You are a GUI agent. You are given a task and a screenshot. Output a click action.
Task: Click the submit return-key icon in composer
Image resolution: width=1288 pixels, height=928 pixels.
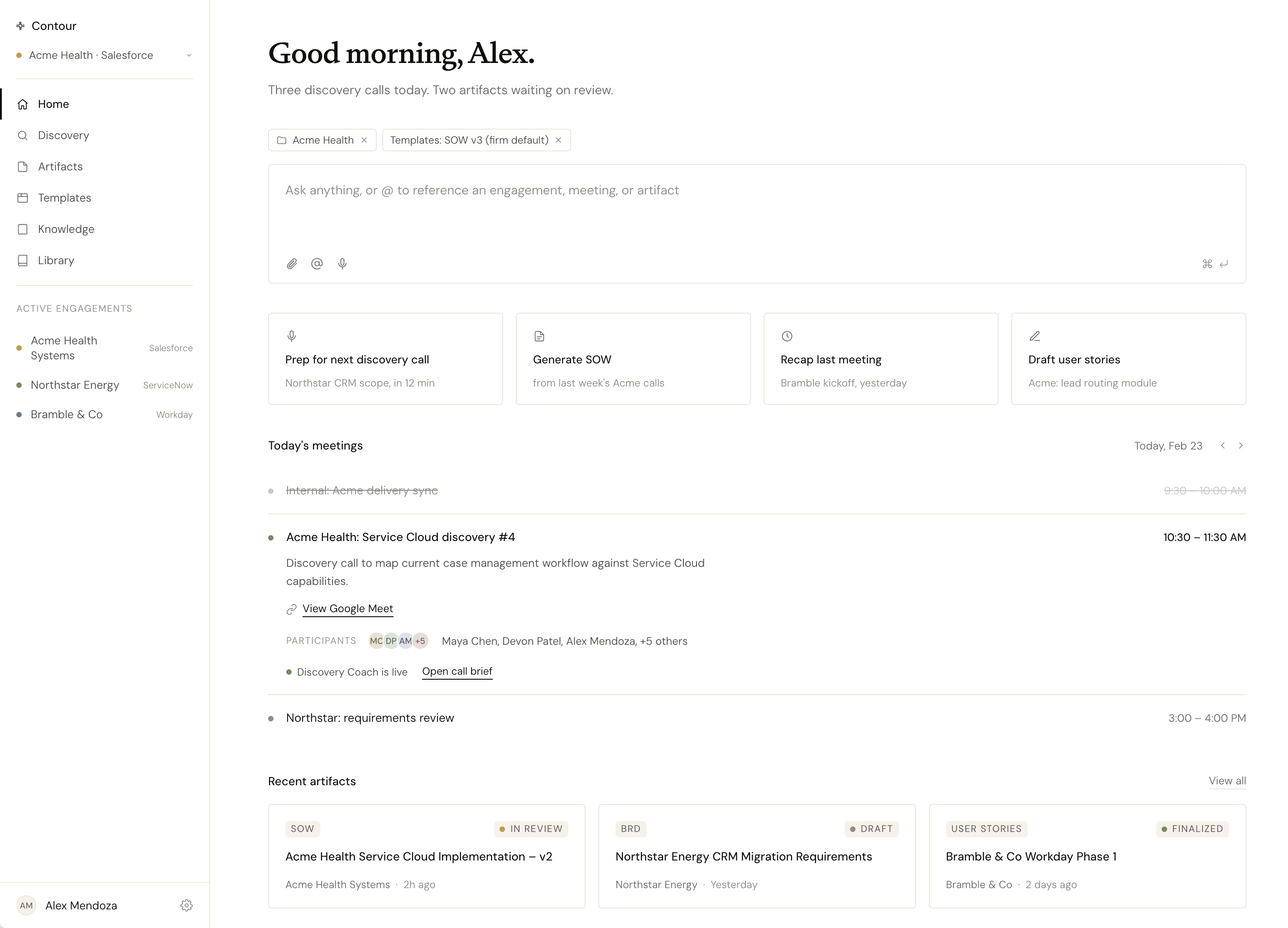1224,264
